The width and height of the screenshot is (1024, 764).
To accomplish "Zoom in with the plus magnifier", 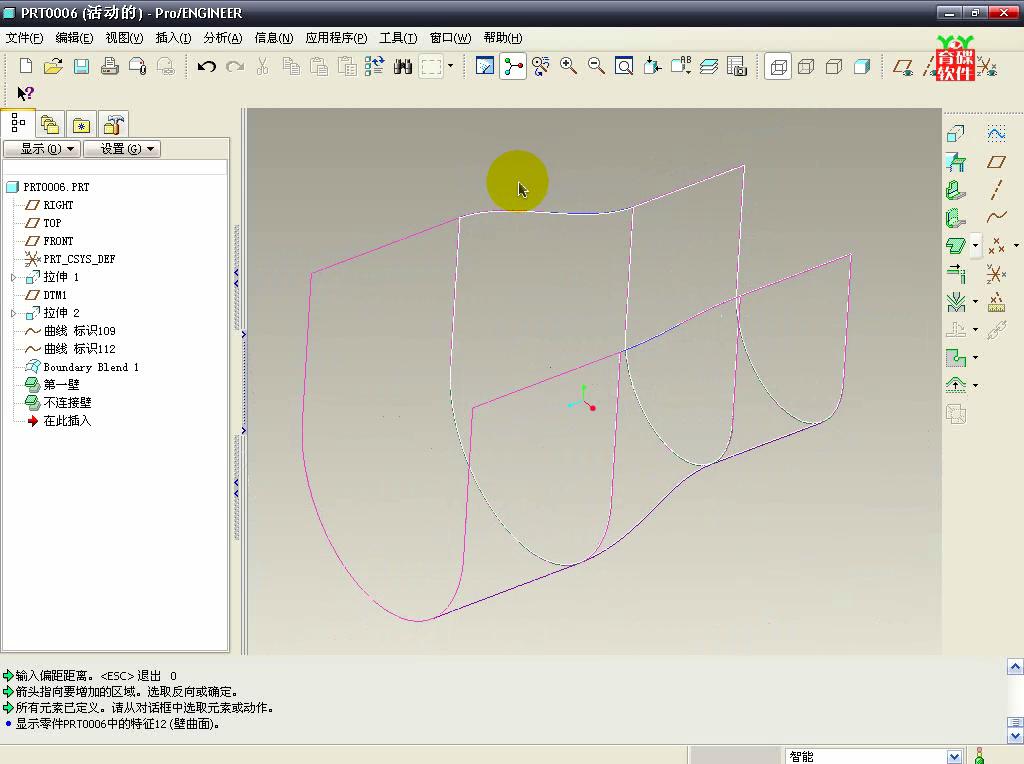I will point(568,66).
